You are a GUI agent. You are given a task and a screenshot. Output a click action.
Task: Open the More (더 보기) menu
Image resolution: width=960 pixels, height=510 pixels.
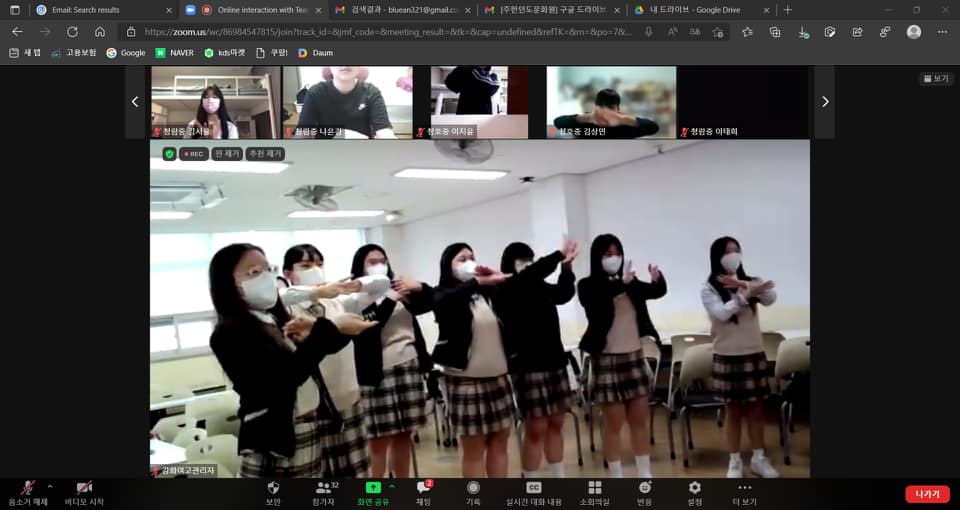744,488
